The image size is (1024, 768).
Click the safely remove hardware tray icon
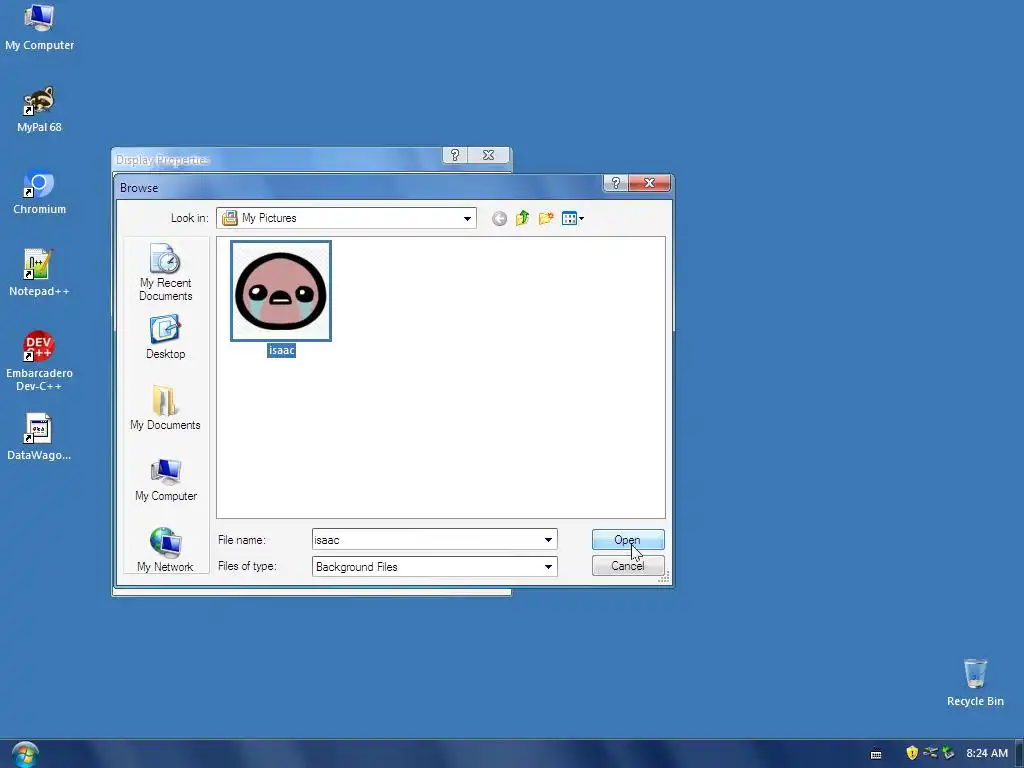pyautogui.click(x=948, y=753)
